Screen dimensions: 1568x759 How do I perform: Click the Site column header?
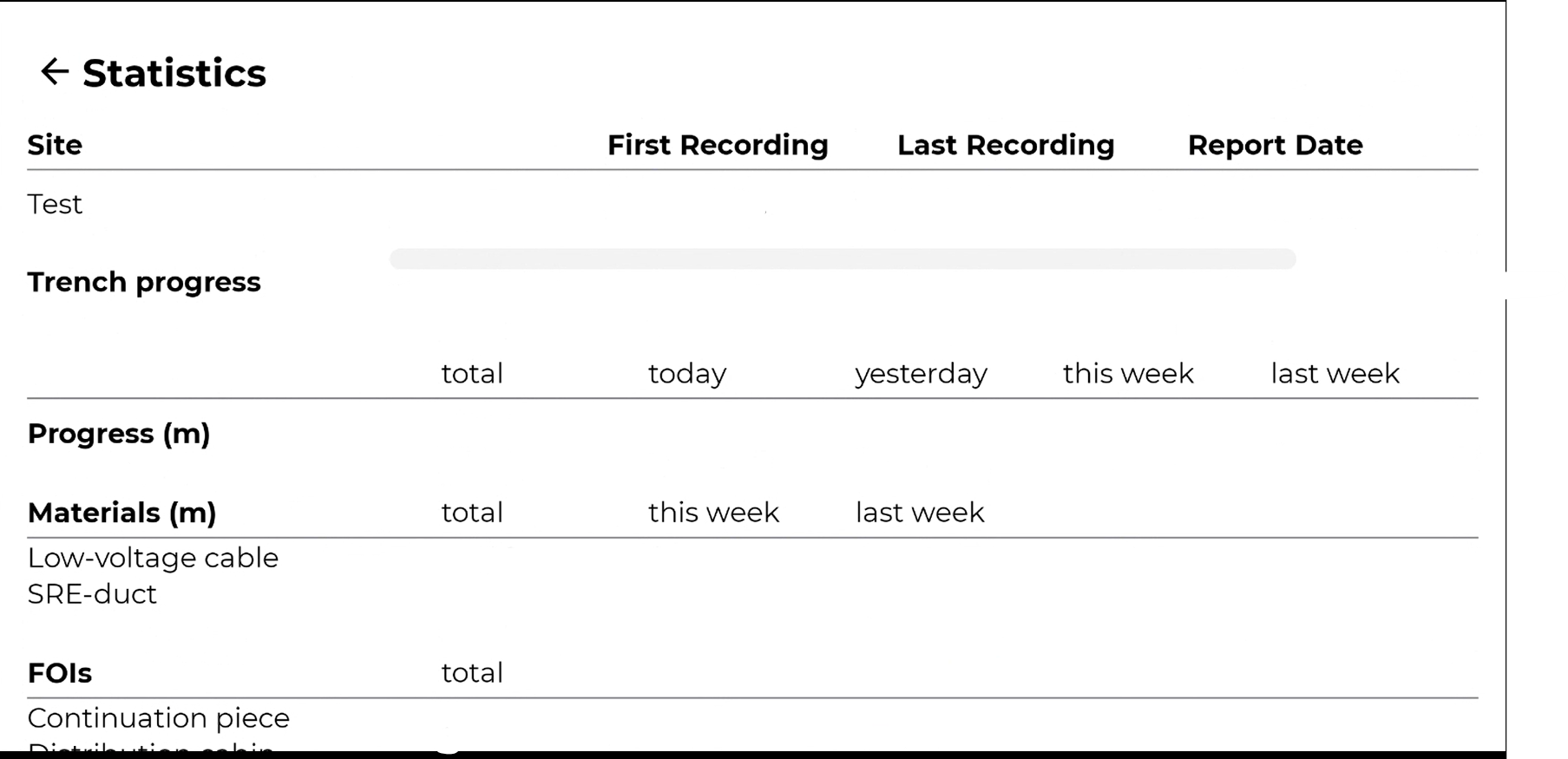pyautogui.click(x=54, y=145)
